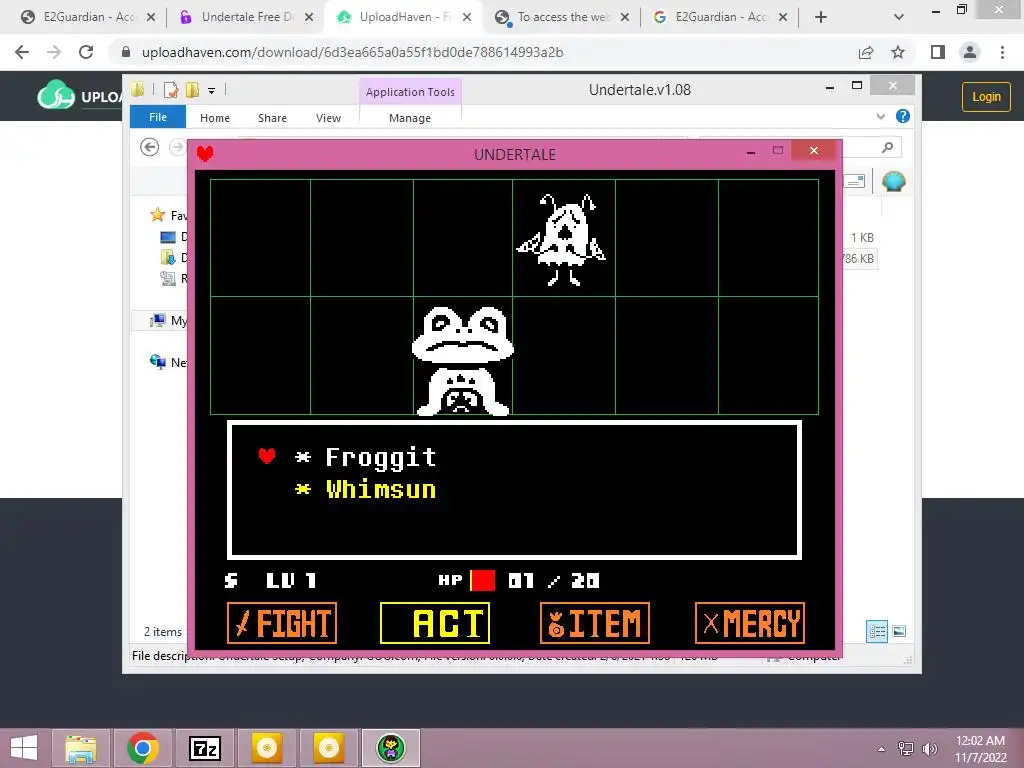Image resolution: width=1024 pixels, height=768 pixels.
Task: Open a new Chrome tab
Action: (x=821, y=17)
